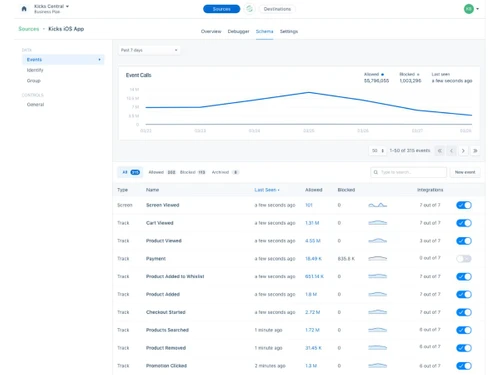
Task: Disable the Products Searched event toggle
Action: coord(464,330)
